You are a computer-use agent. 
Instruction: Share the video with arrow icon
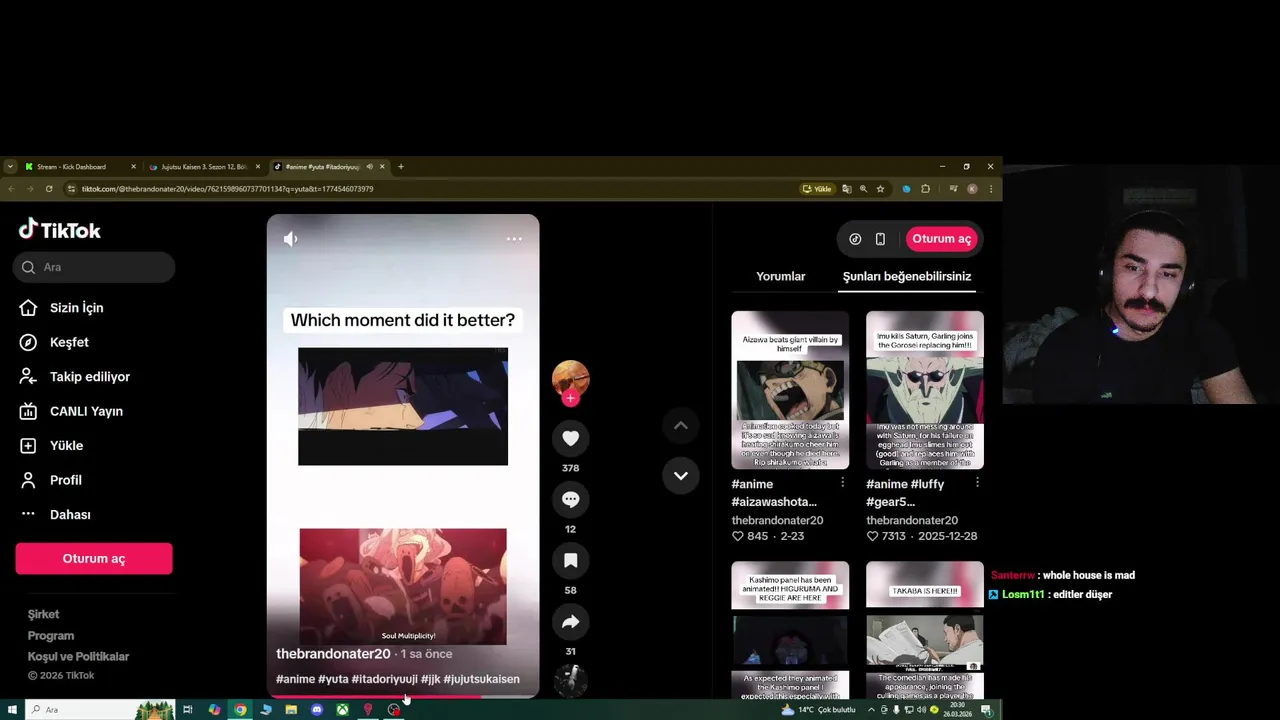coord(571,622)
